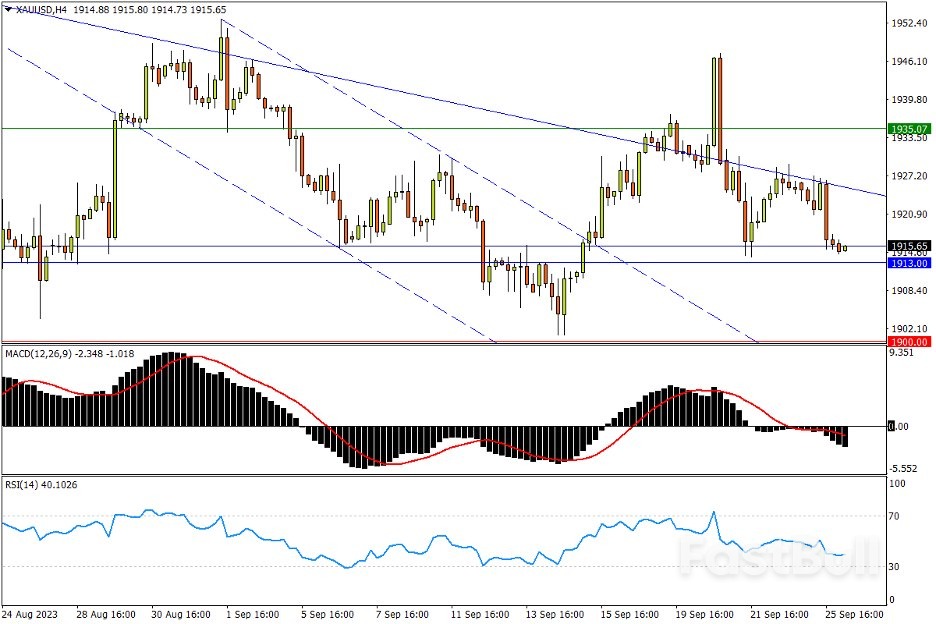936x624 pixels.
Task: Click the 24 Aug 2023 date label
Action: [x=30, y=611]
